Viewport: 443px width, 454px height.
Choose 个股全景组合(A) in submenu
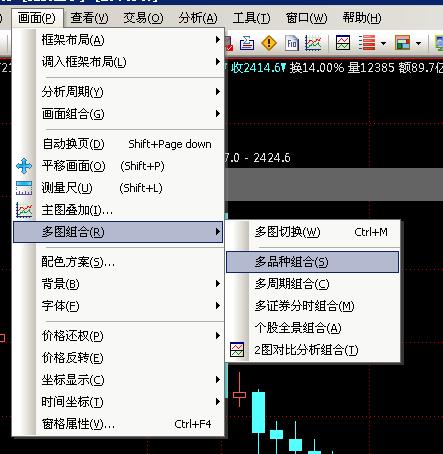point(312,328)
